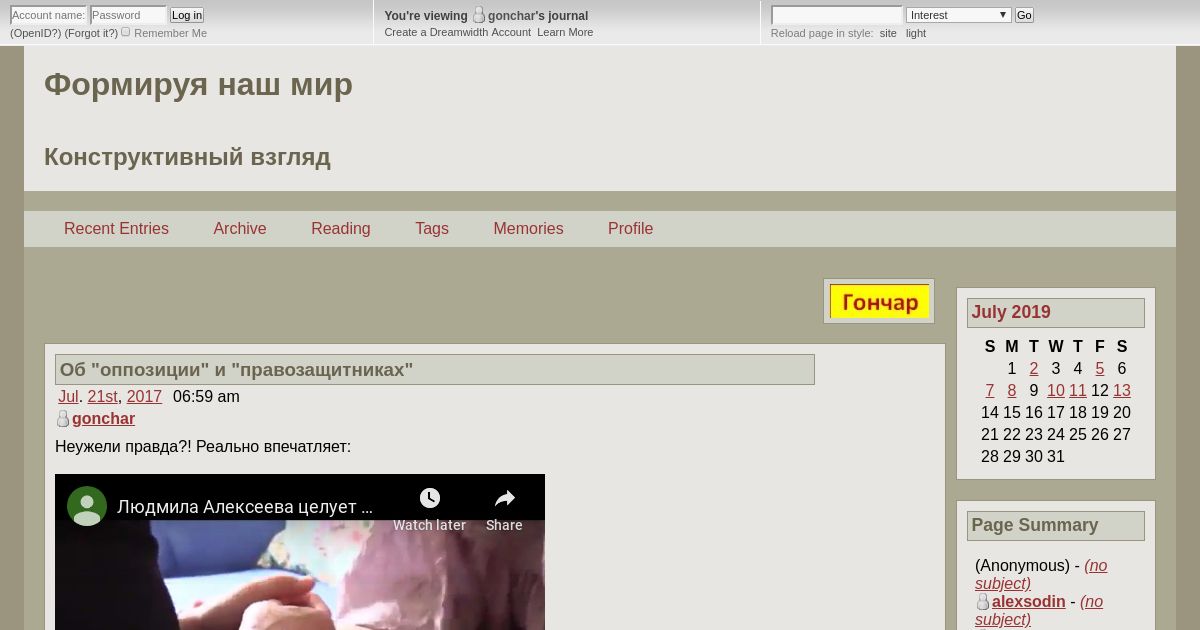Reload page in light style
This screenshot has height=630, width=1200.
(916, 33)
